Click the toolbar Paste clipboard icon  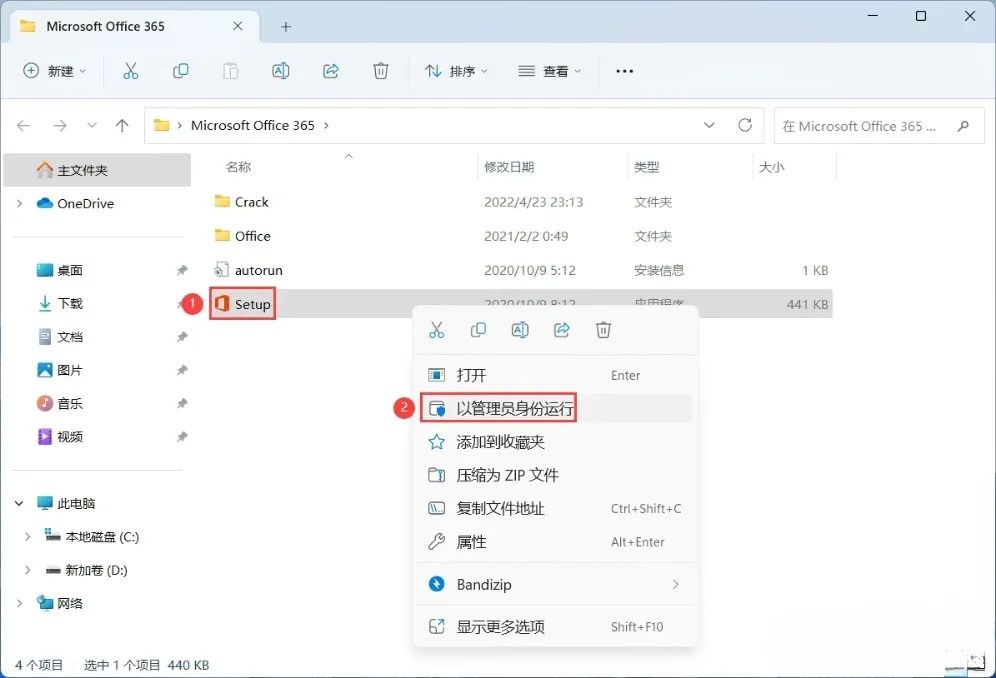231,71
